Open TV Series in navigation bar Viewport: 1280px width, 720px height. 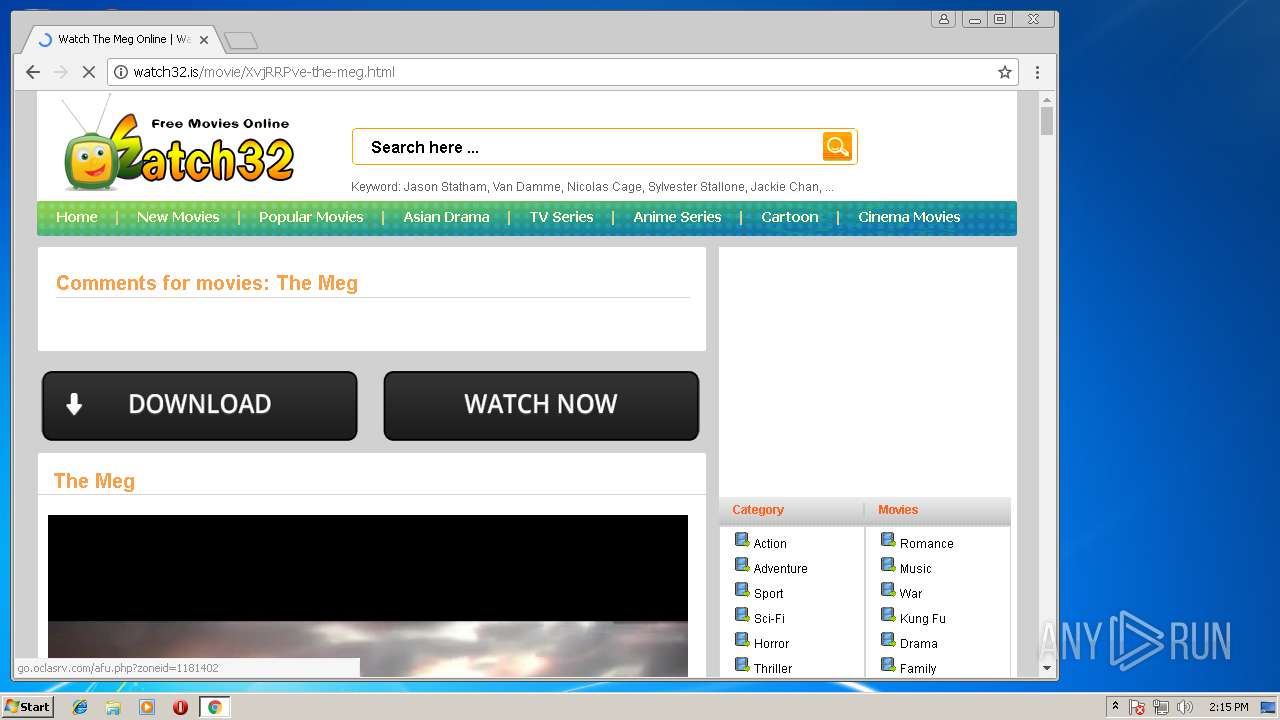pos(561,217)
